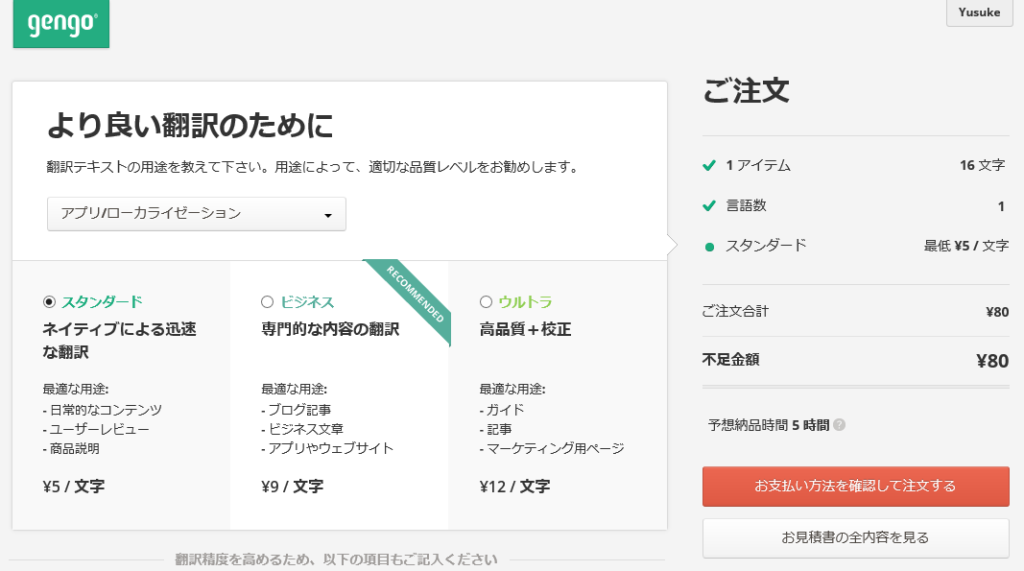The height and width of the screenshot is (571, 1024).
Task: Select the ビジネス radio button
Action: (267, 302)
